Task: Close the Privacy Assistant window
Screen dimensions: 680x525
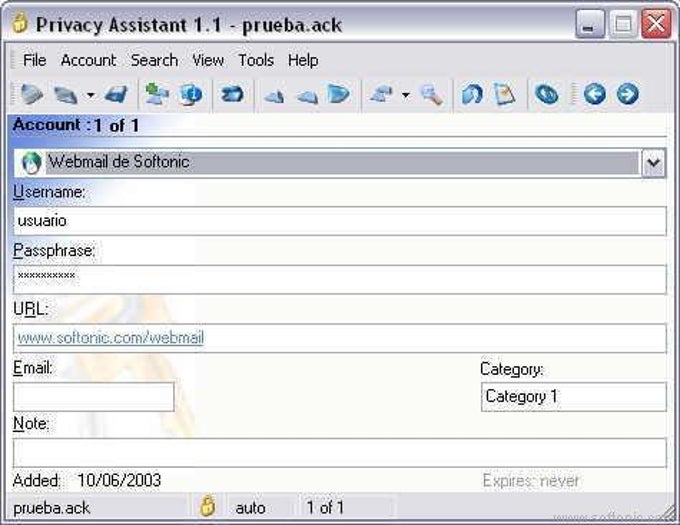Action: (656, 24)
